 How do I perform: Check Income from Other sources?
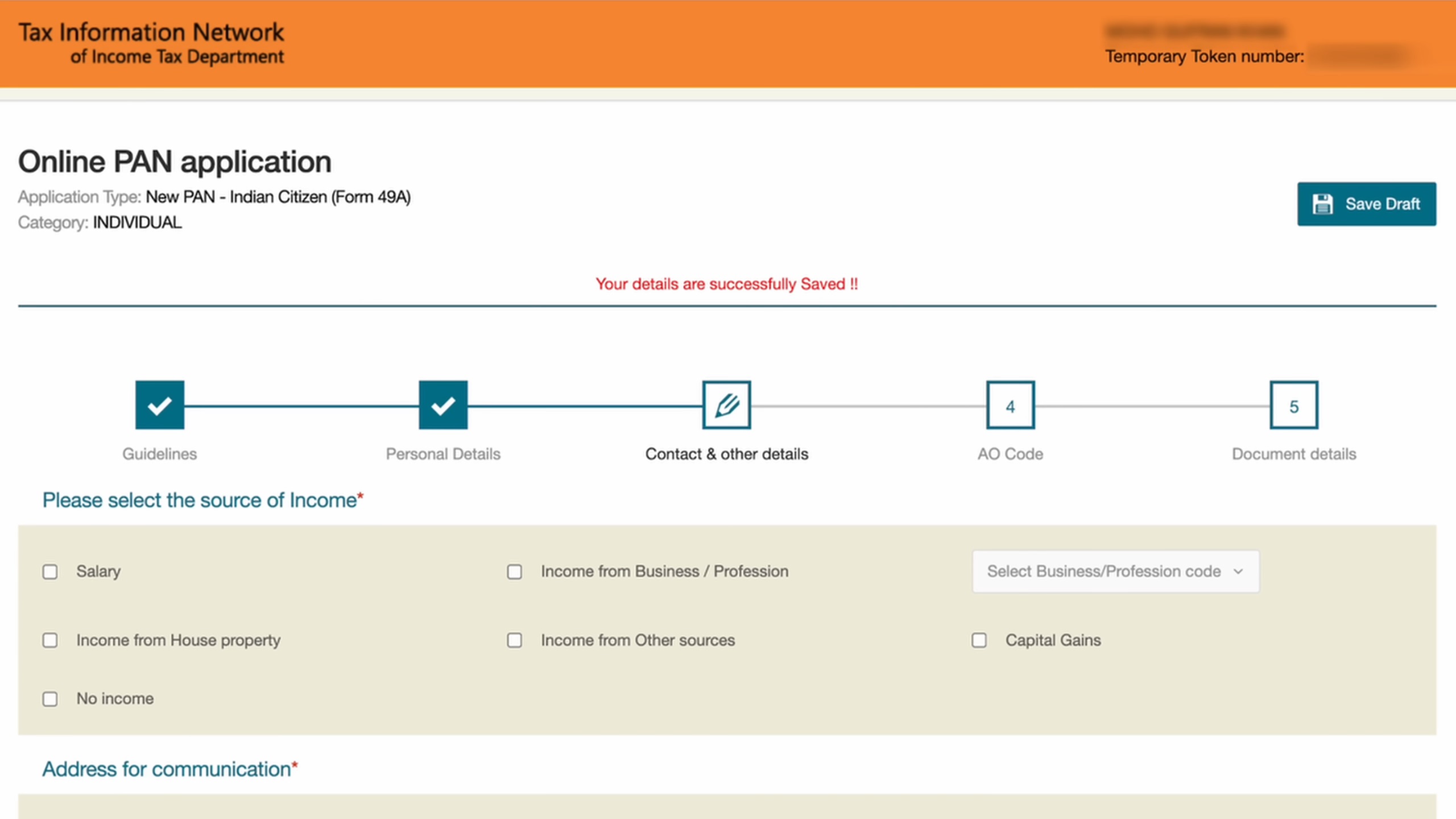pyautogui.click(x=515, y=640)
